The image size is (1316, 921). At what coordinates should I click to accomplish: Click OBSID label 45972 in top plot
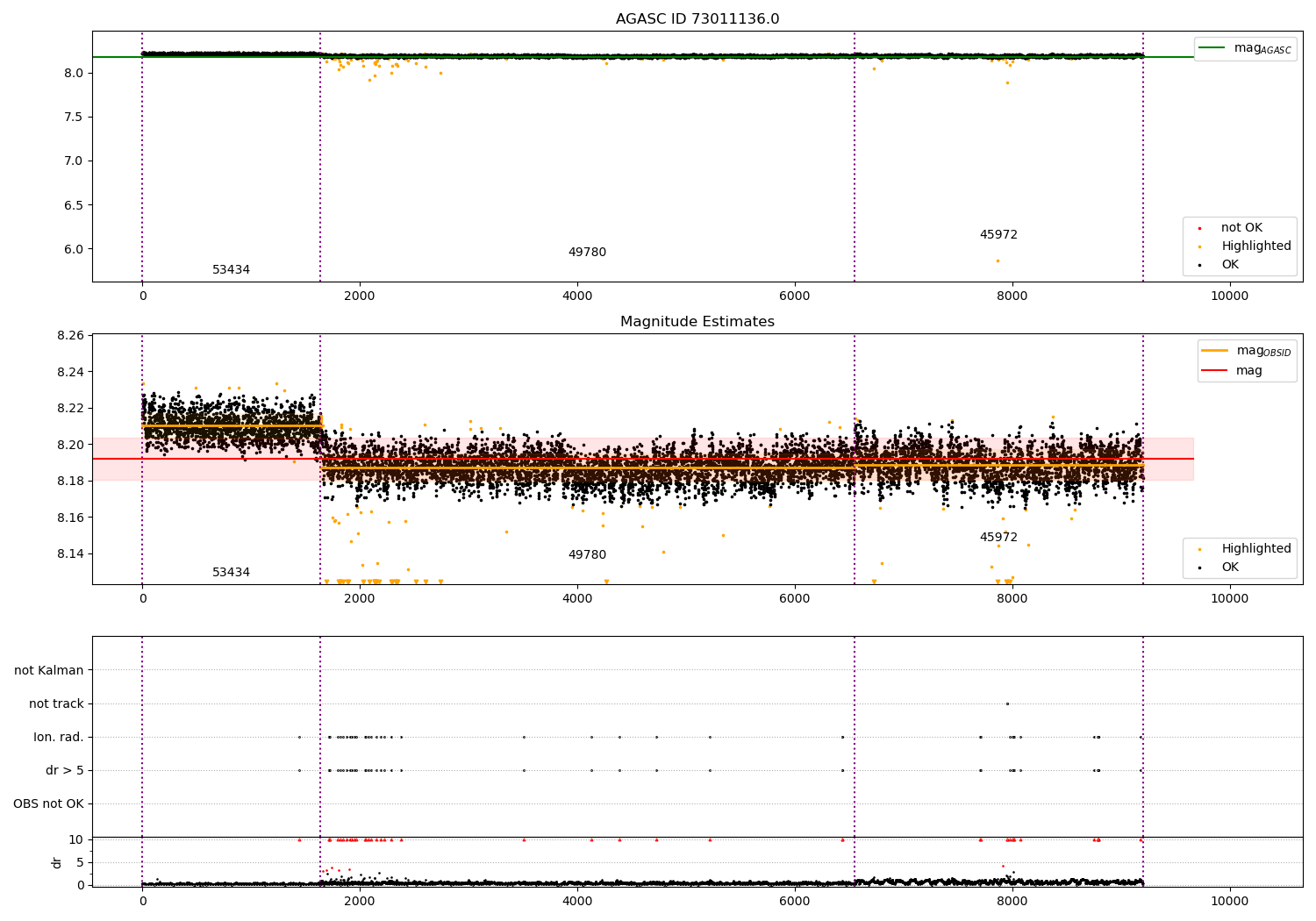999,235
